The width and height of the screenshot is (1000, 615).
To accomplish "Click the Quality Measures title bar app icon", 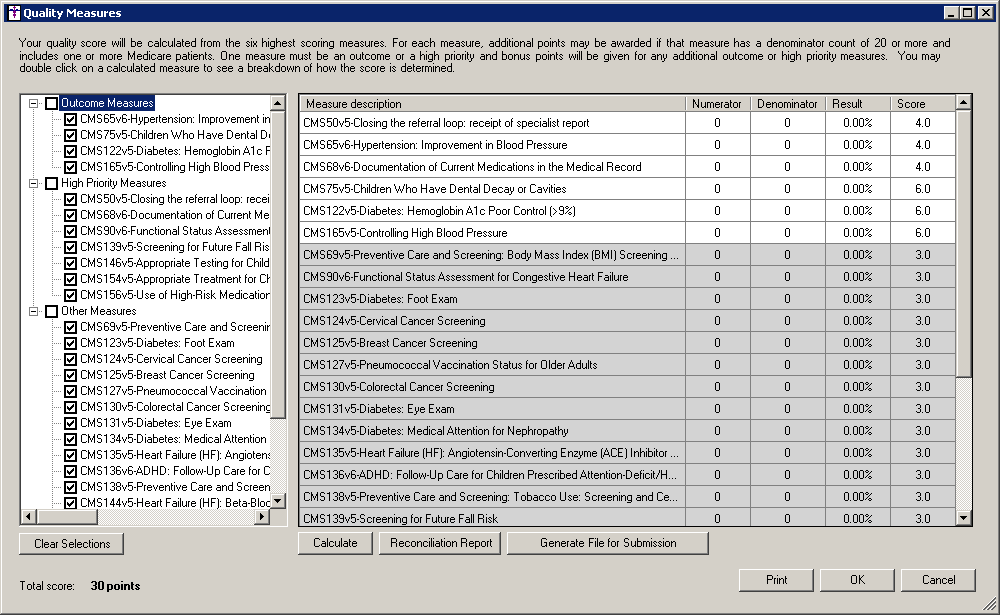I will pos(12,13).
